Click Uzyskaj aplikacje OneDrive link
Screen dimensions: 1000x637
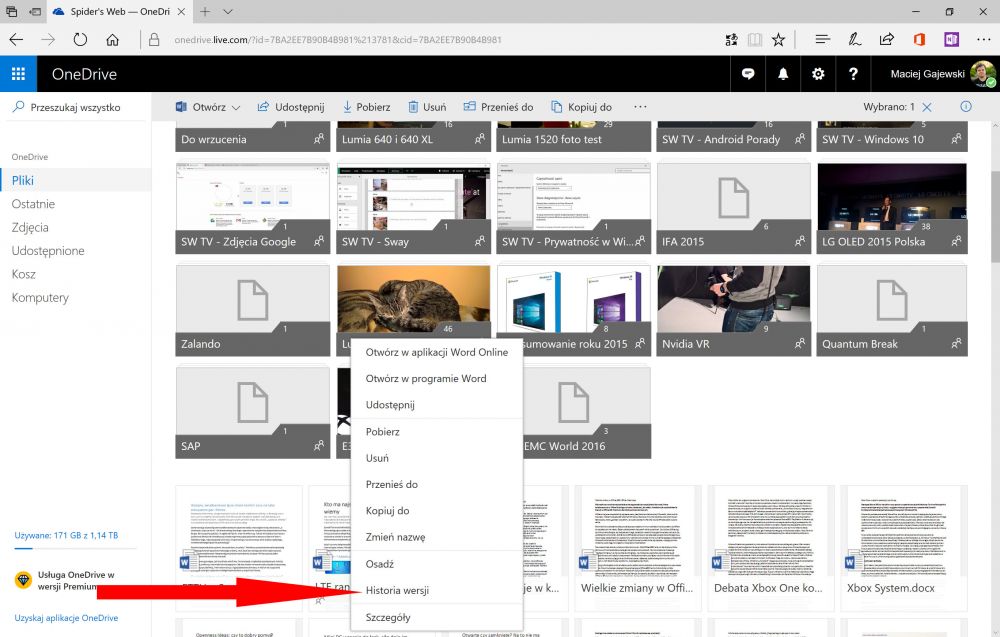click(x=66, y=618)
